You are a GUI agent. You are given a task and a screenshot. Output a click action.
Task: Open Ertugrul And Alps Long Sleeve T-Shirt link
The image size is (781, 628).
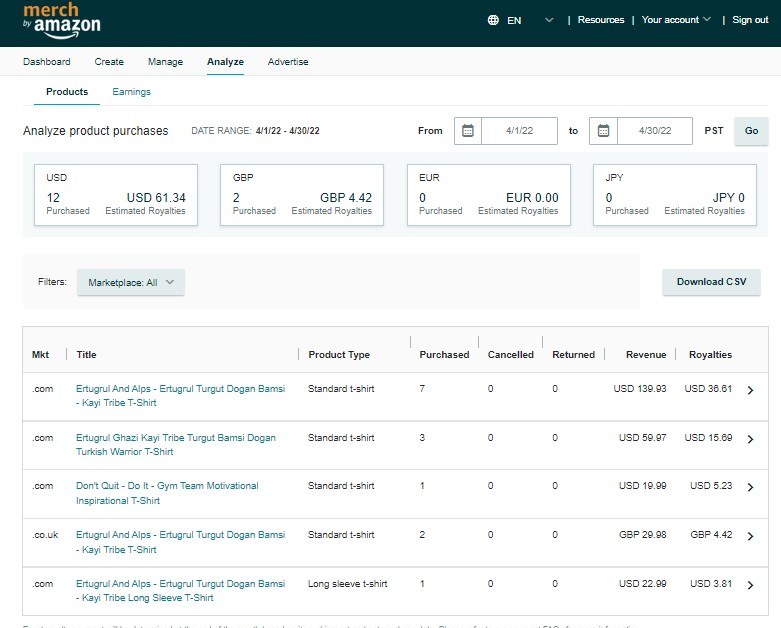click(x=180, y=591)
